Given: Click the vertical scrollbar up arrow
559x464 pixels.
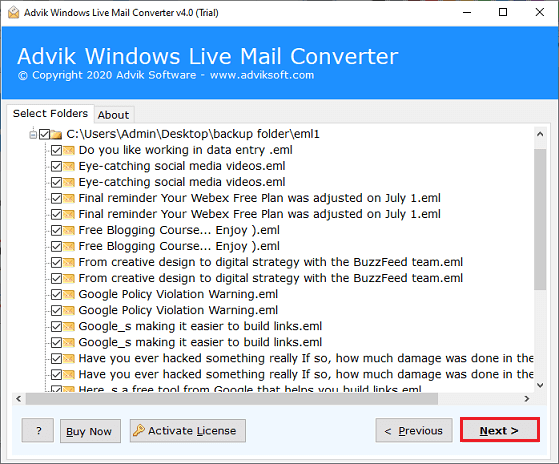Looking at the screenshot, I should pos(540,135).
